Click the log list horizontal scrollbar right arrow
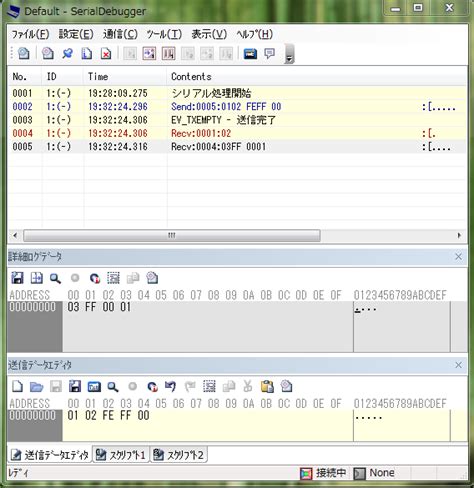Image resolution: width=474 pixels, height=488 pixels. (459, 235)
